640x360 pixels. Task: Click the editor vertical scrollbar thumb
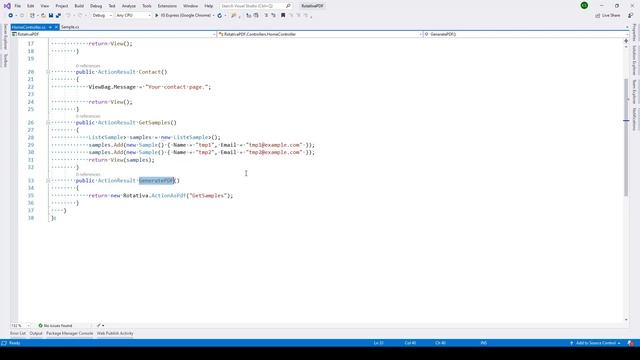[x=626, y=137]
